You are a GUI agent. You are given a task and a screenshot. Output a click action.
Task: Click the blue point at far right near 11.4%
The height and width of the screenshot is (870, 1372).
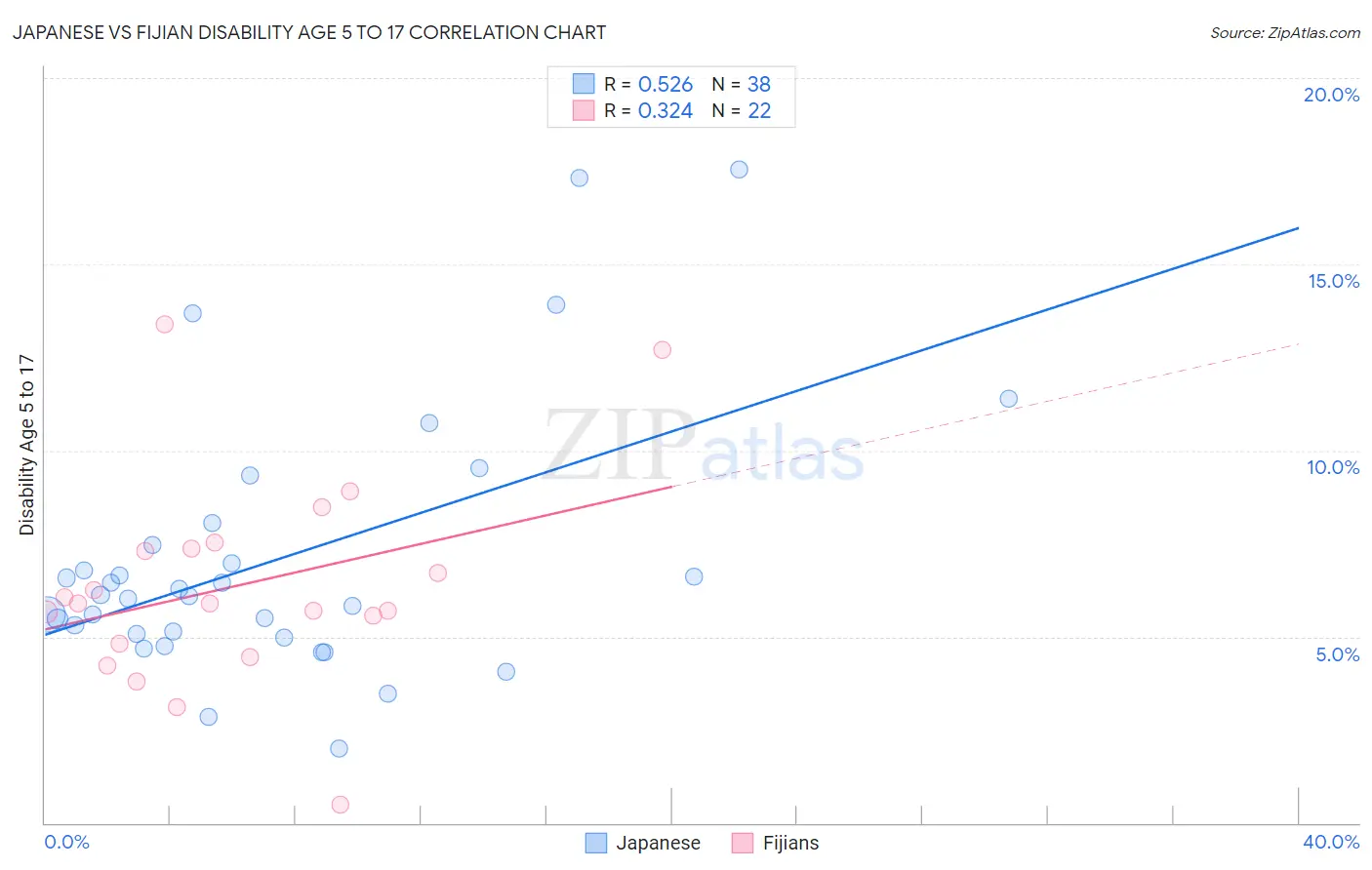point(1009,399)
